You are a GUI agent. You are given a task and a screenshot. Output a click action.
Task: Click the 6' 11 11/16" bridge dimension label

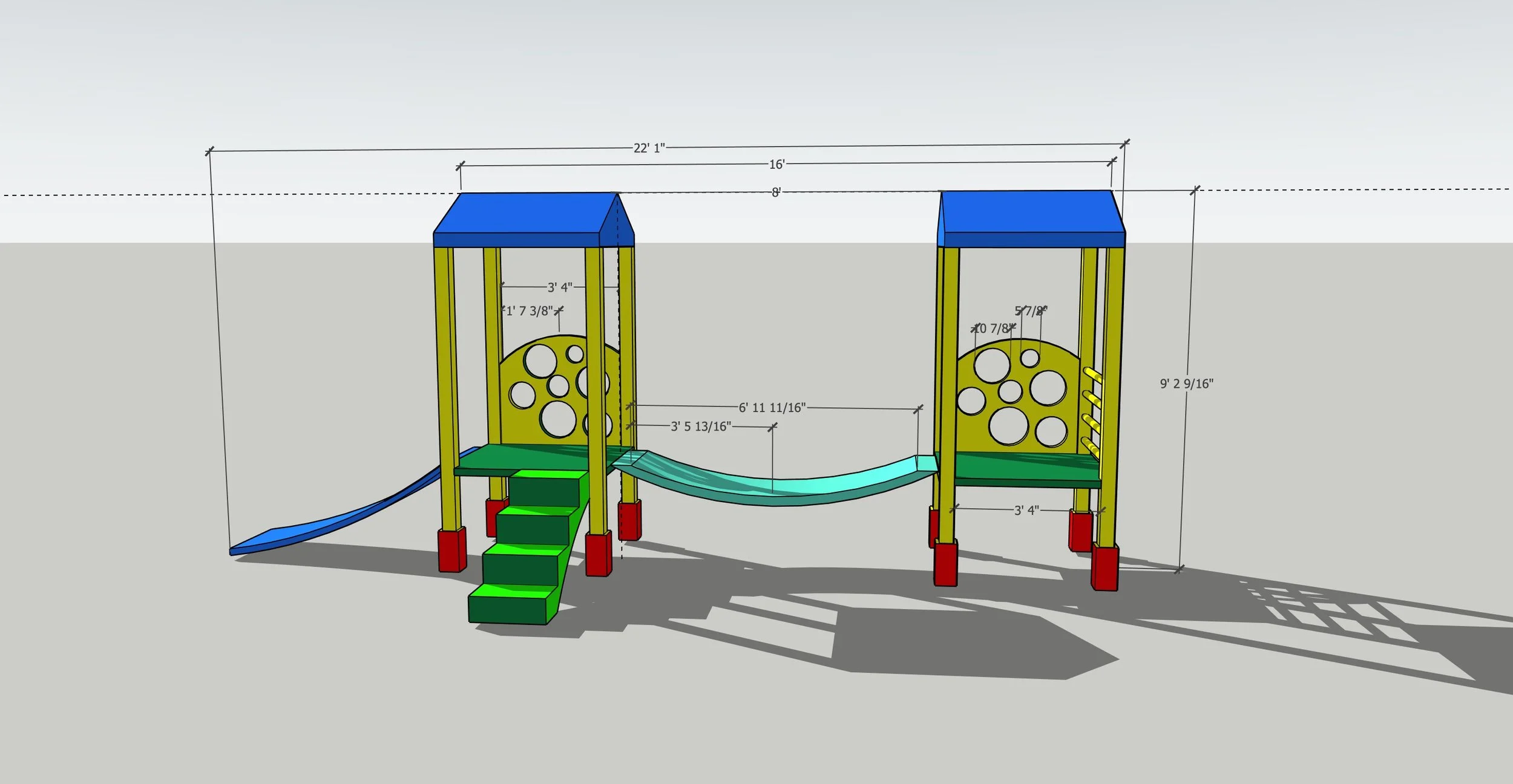pyautogui.click(x=772, y=408)
